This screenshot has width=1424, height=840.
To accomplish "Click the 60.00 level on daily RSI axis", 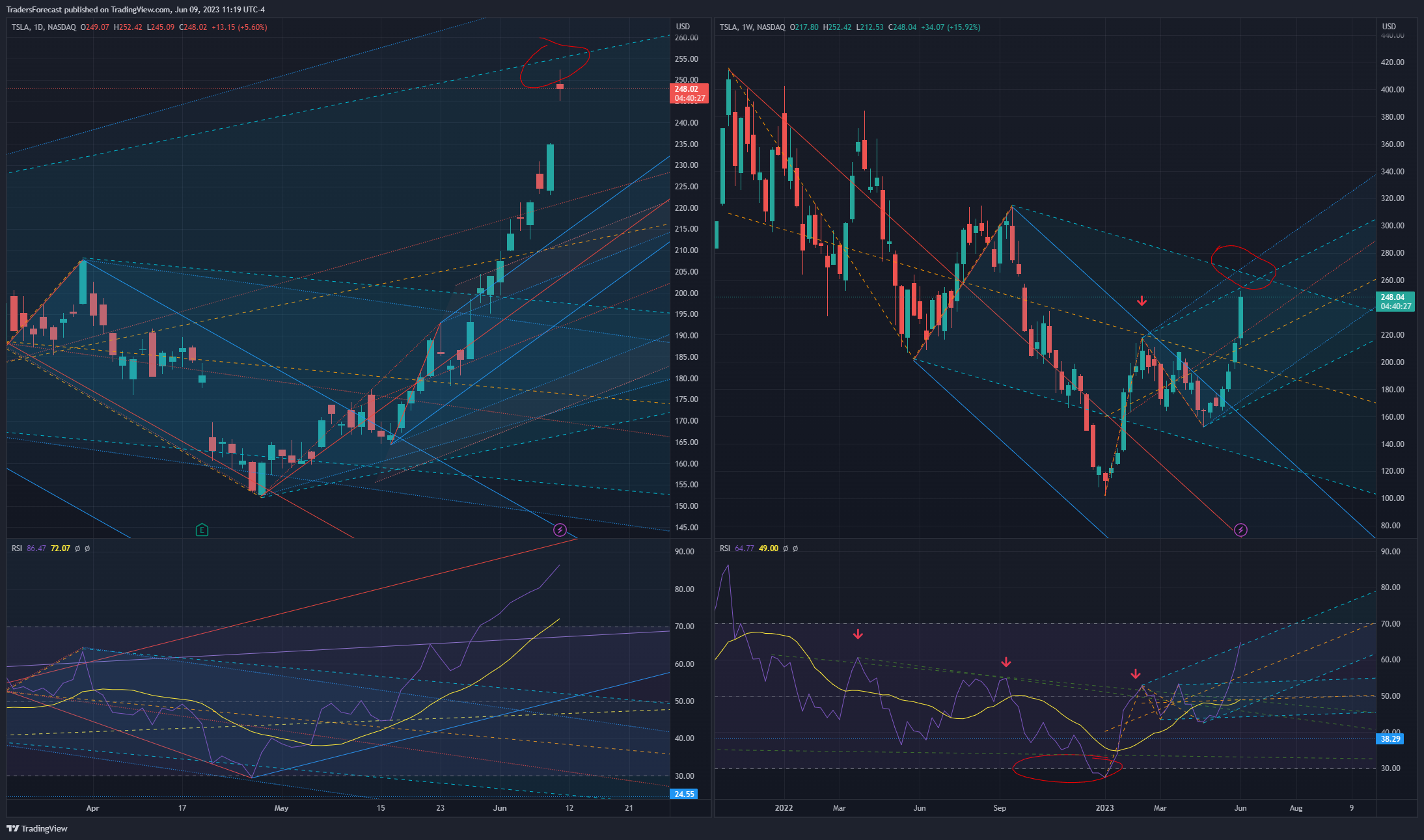I will coord(685,664).
